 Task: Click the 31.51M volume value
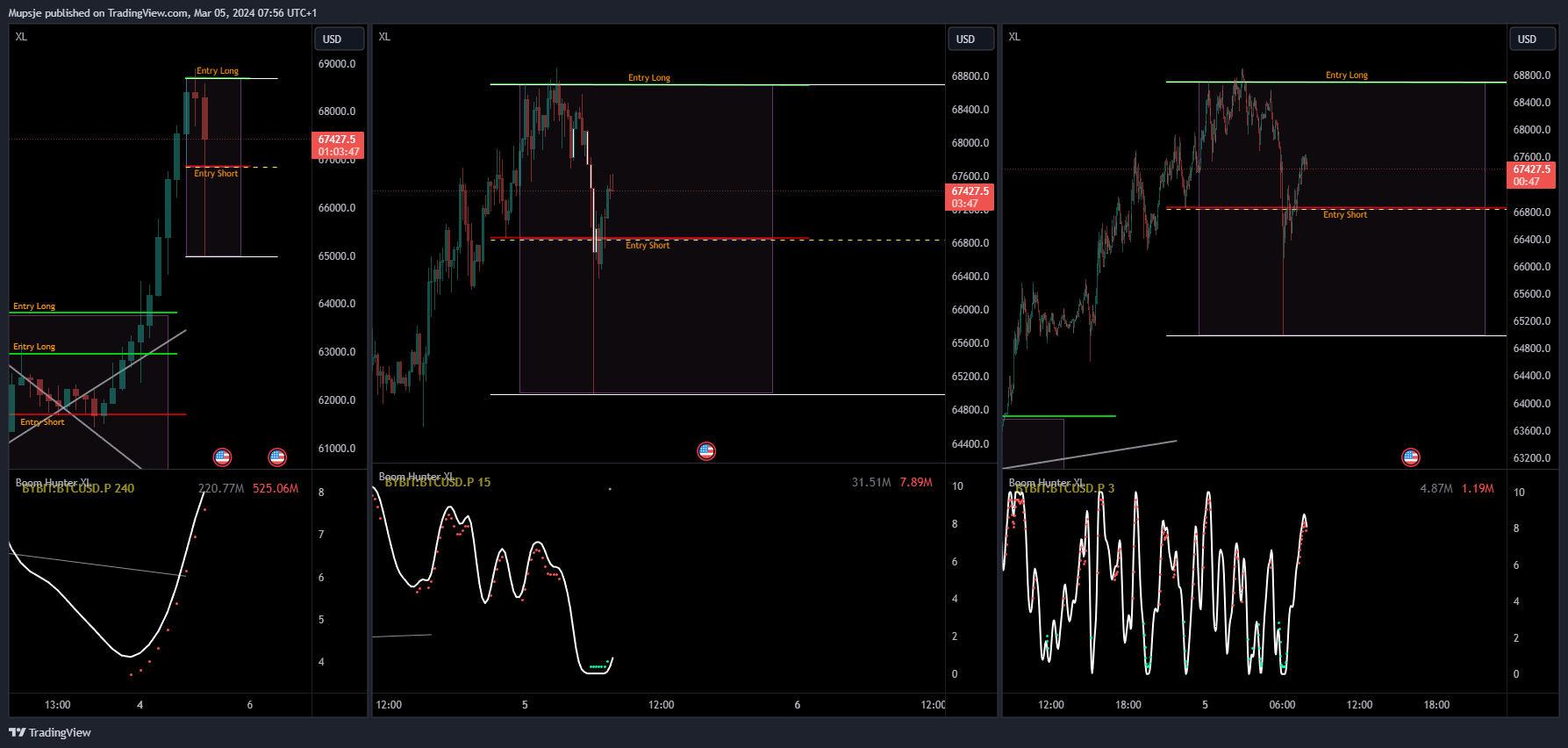click(x=871, y=483)
